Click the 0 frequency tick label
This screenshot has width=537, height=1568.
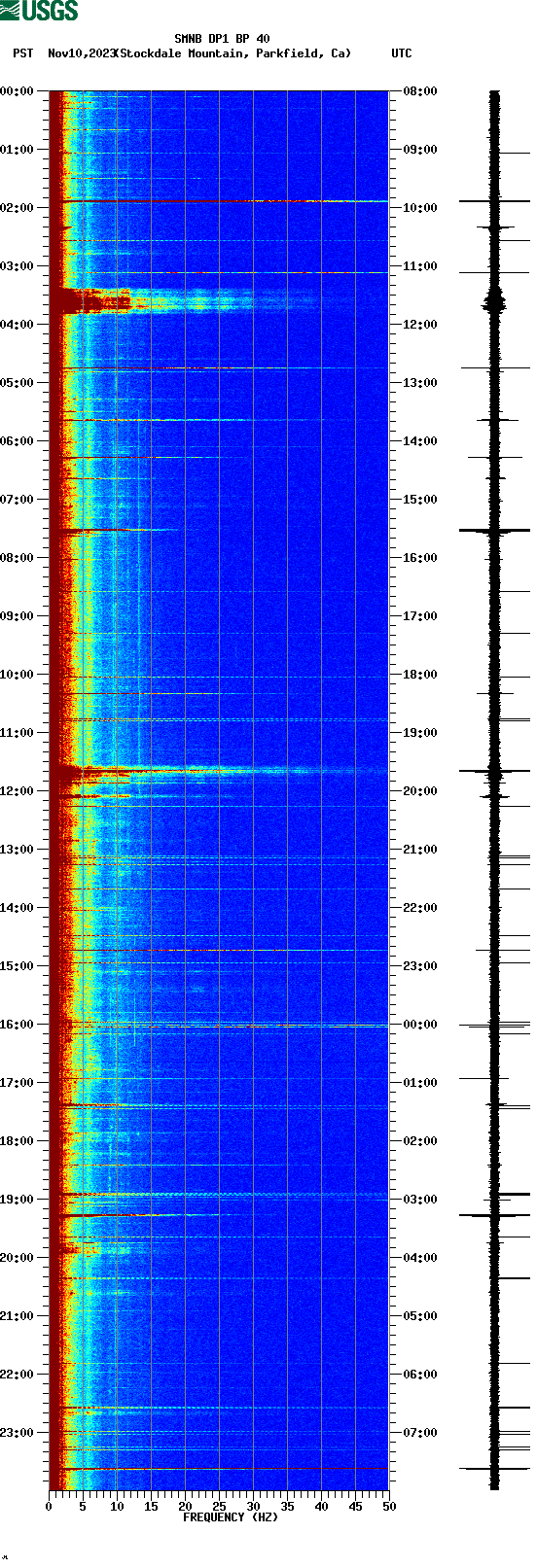point(49,1507)
